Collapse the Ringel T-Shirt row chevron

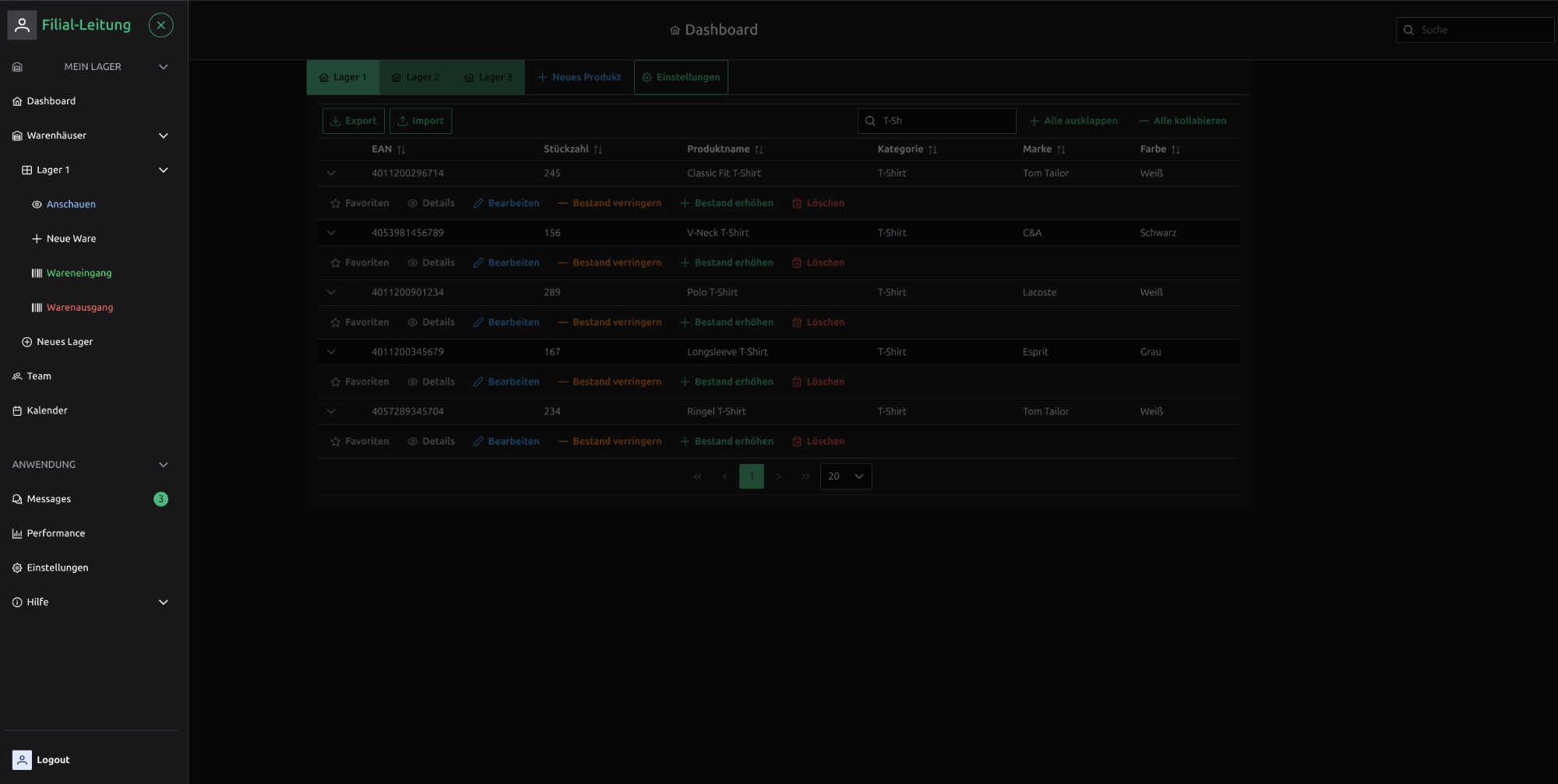click(331, 412)
